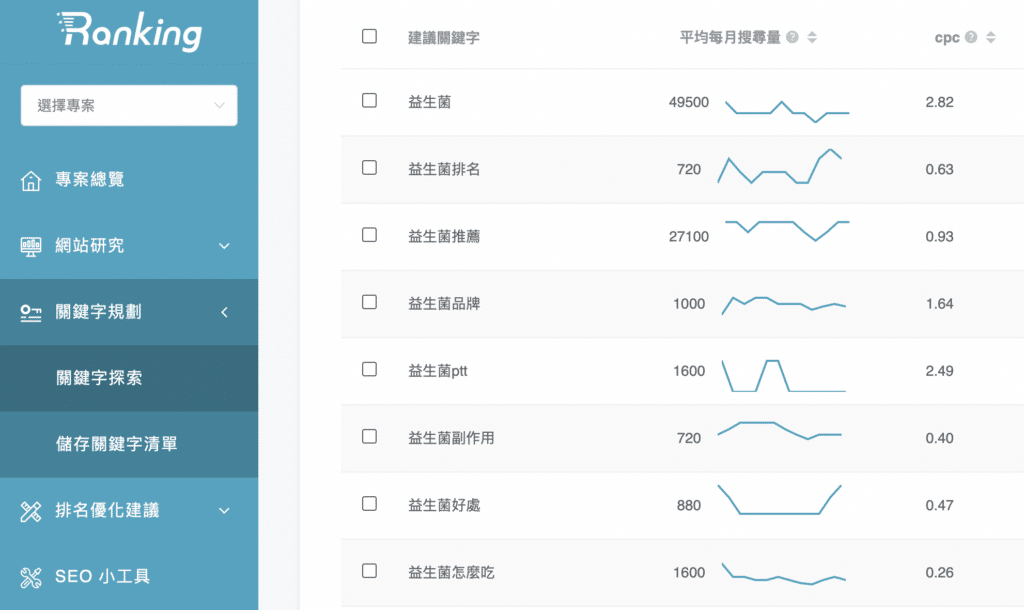Click the Ranking logo
This screenshot has width=1024, height=610.
[129, 31]
